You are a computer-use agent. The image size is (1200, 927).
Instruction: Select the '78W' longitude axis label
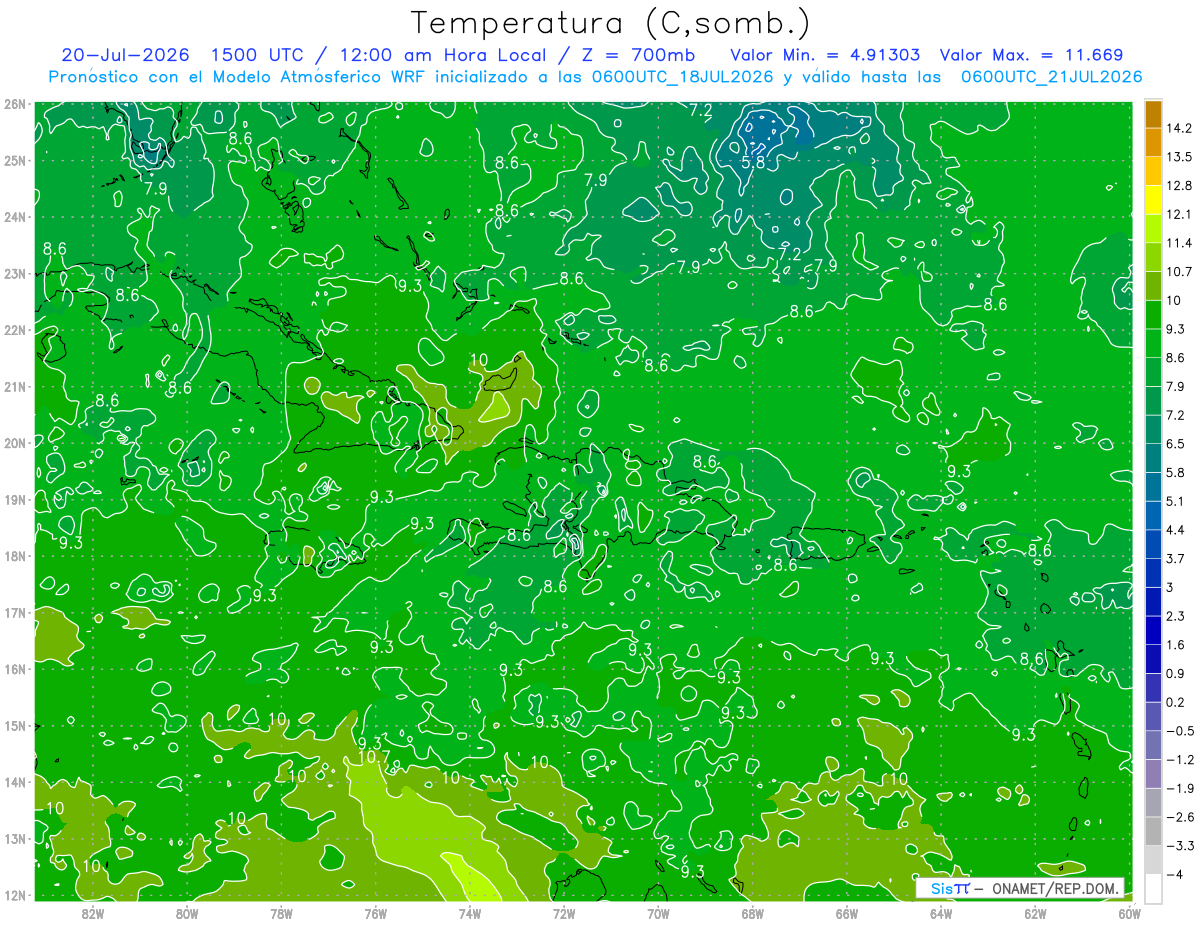pos(281,913)
